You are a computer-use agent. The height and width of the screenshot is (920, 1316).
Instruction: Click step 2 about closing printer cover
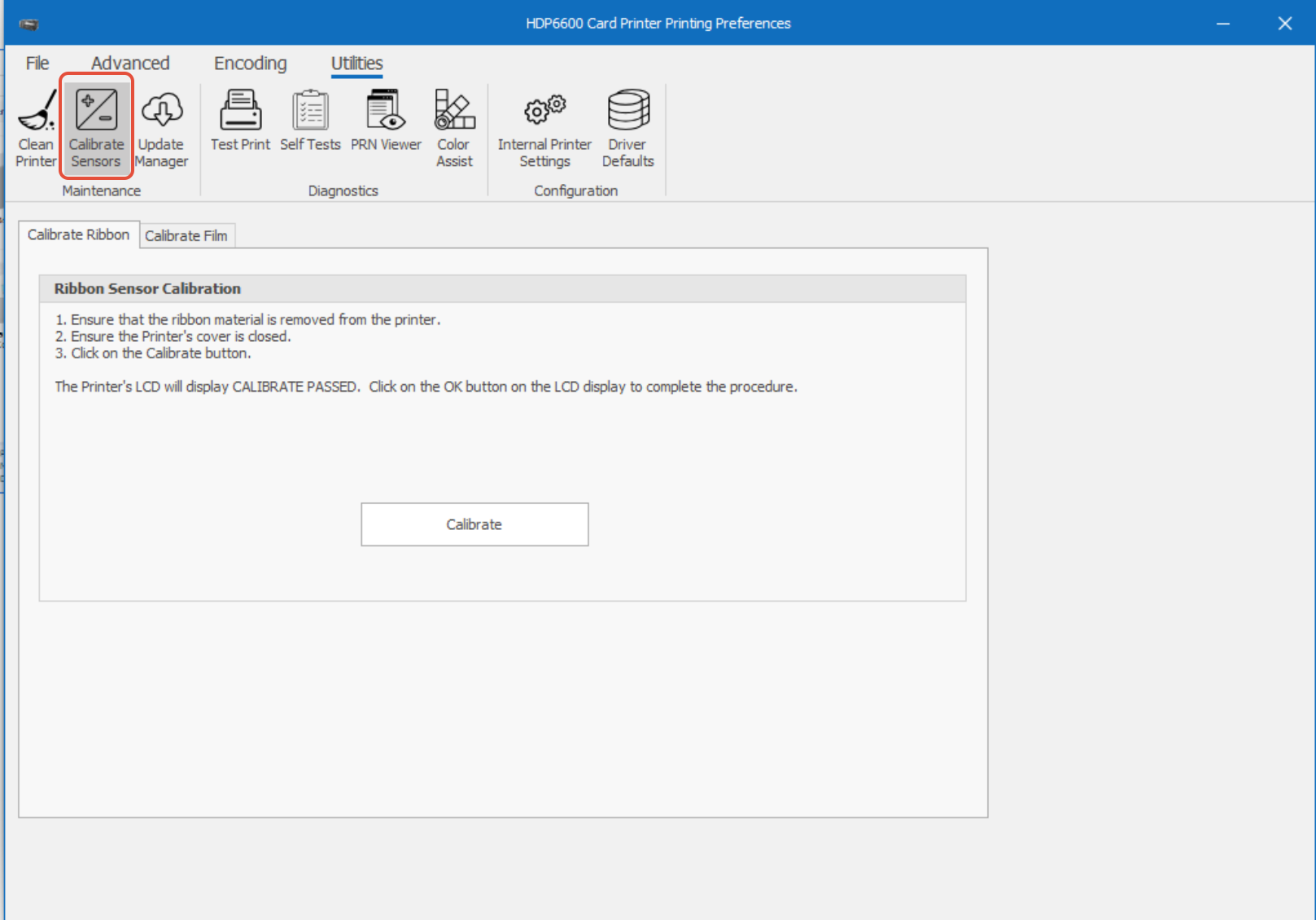(x=173, y=336)
